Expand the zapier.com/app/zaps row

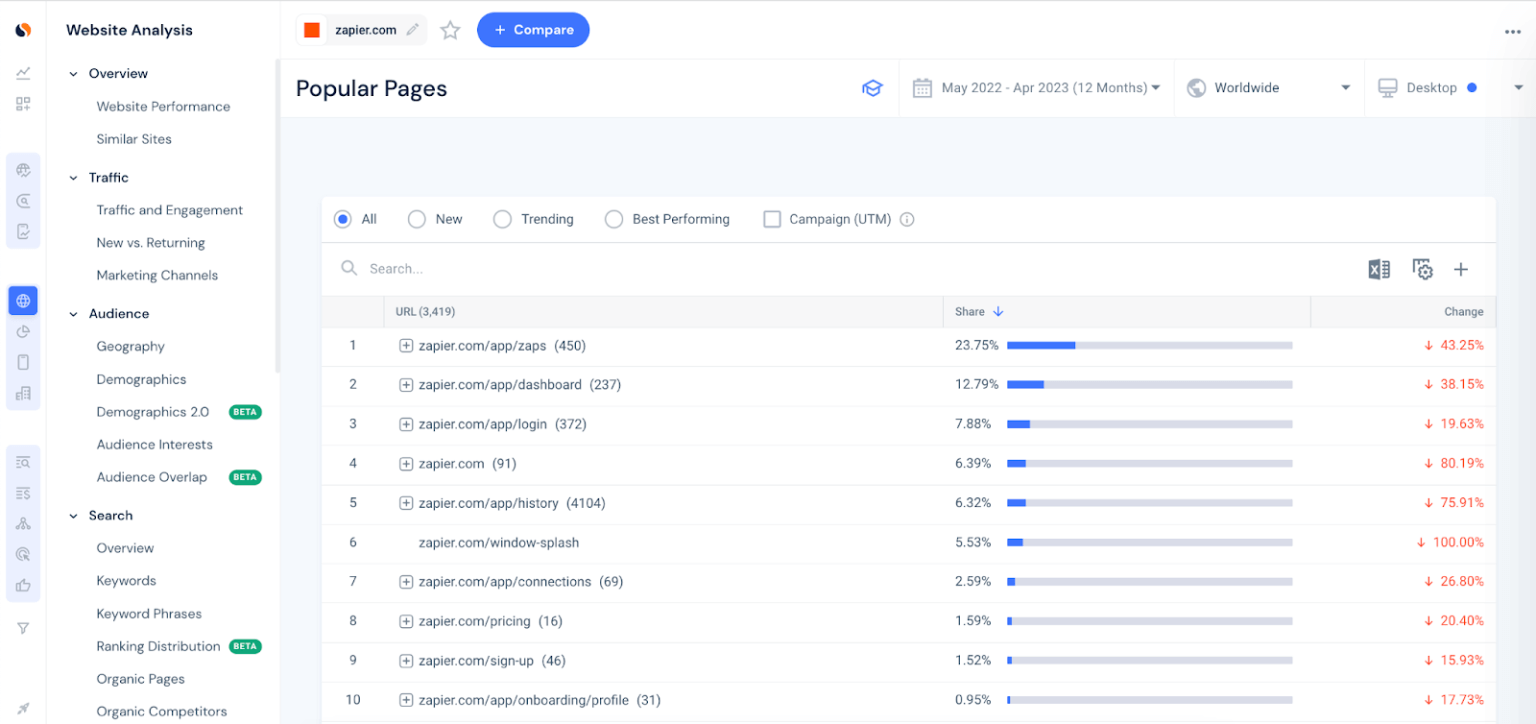click(406, 345)
